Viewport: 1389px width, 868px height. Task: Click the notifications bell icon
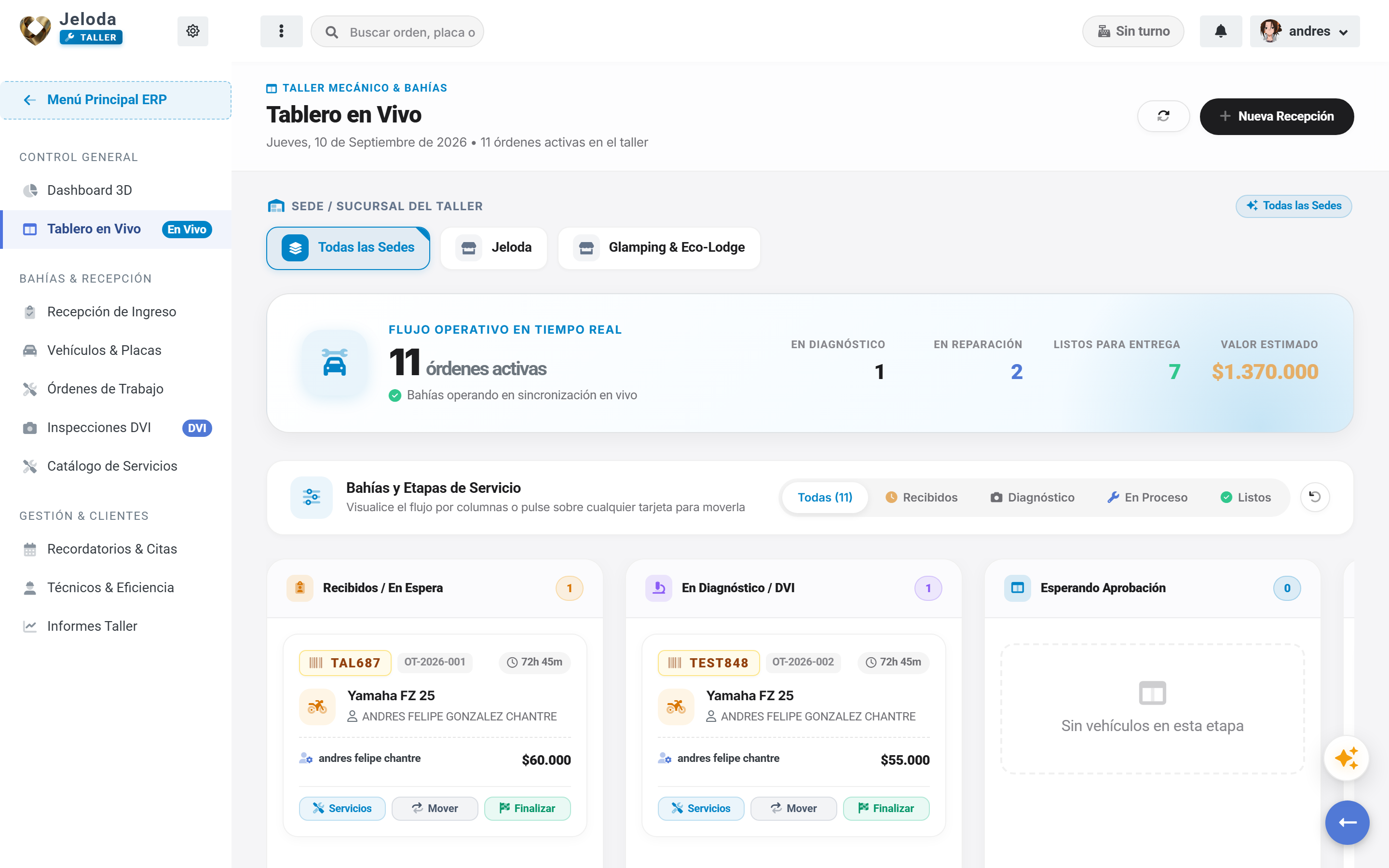click(1221, 31)
